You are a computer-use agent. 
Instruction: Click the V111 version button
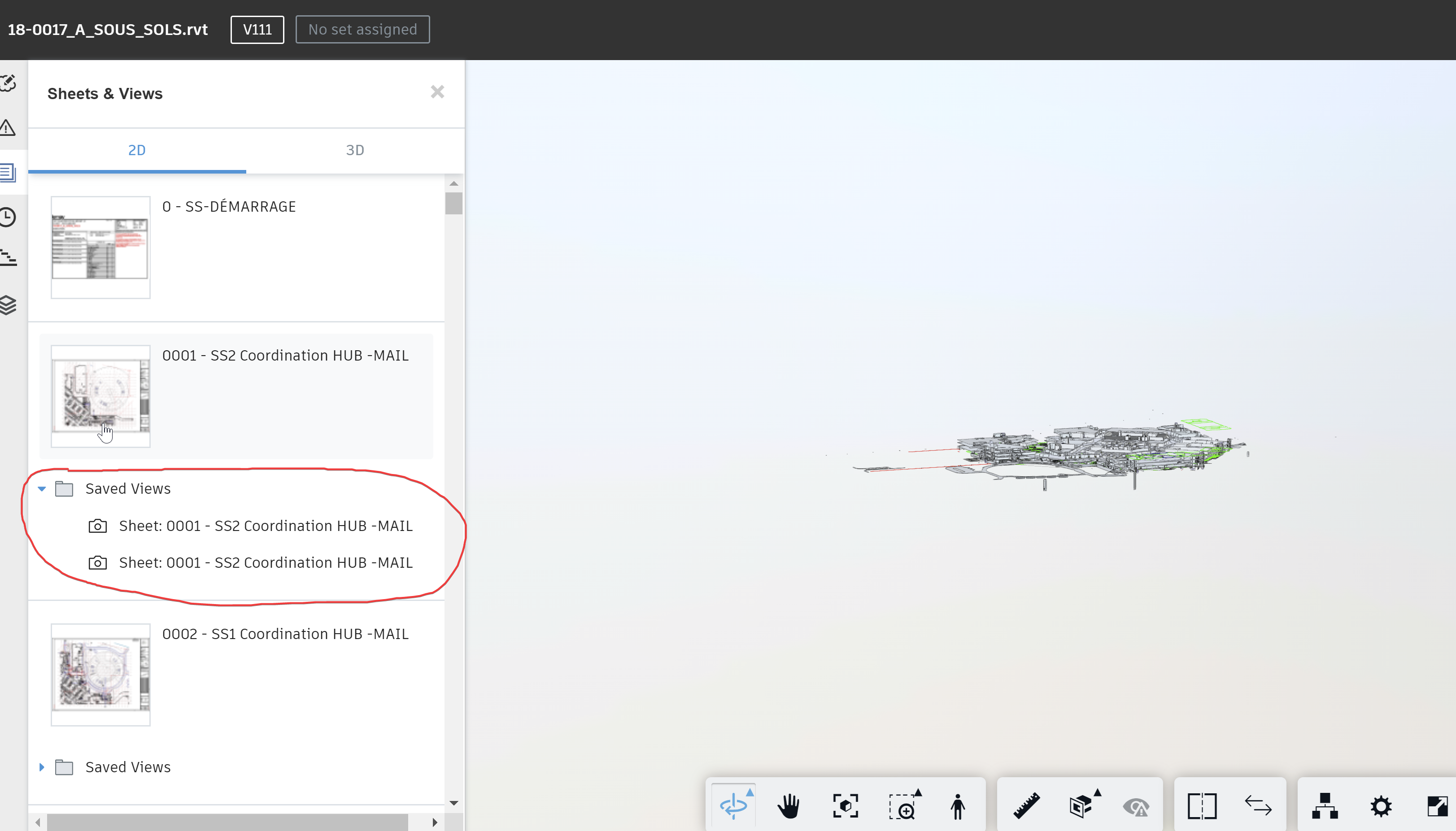point(256,29)
